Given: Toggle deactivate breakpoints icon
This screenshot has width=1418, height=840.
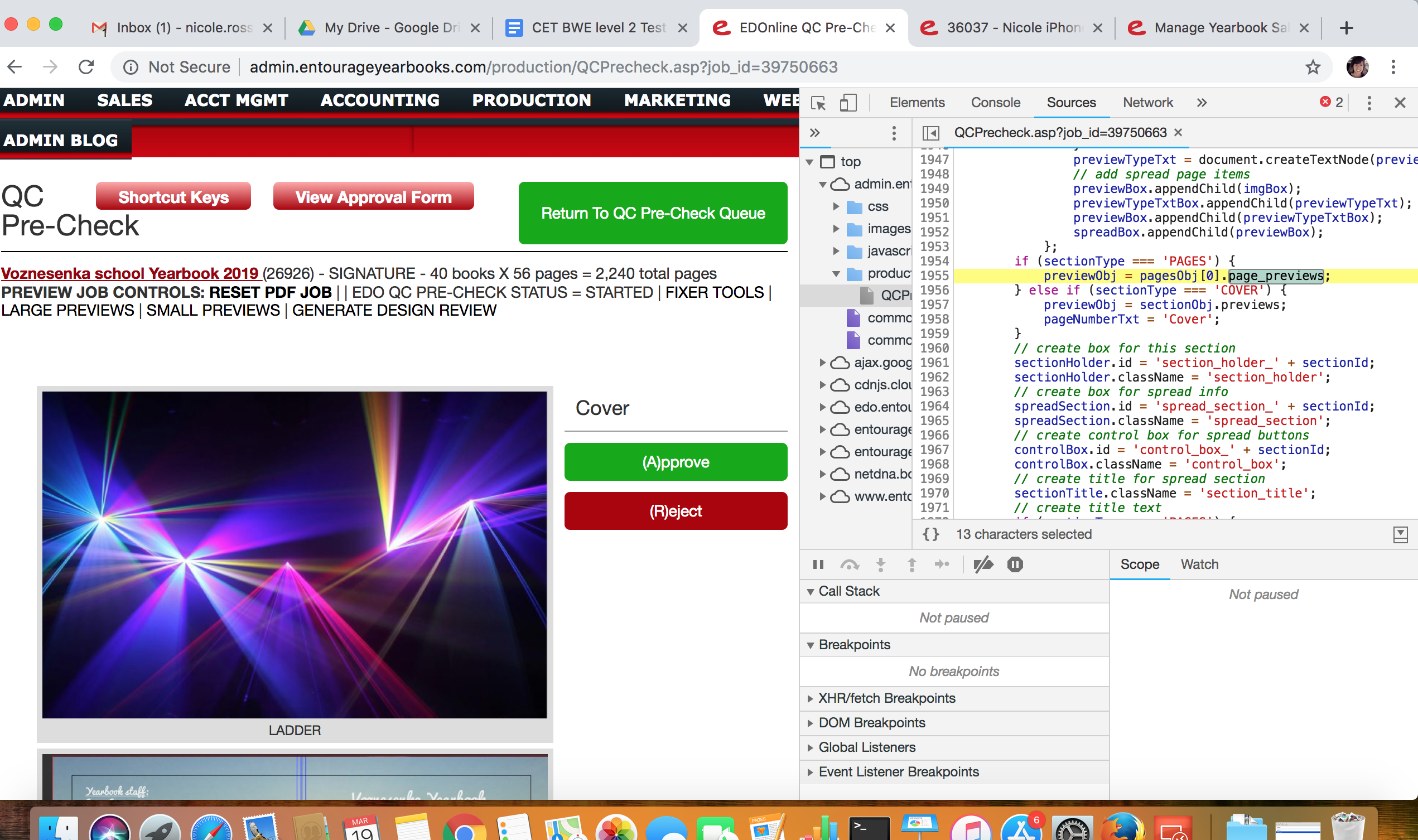Looking at the screenshot, I should tap(983, 564).
